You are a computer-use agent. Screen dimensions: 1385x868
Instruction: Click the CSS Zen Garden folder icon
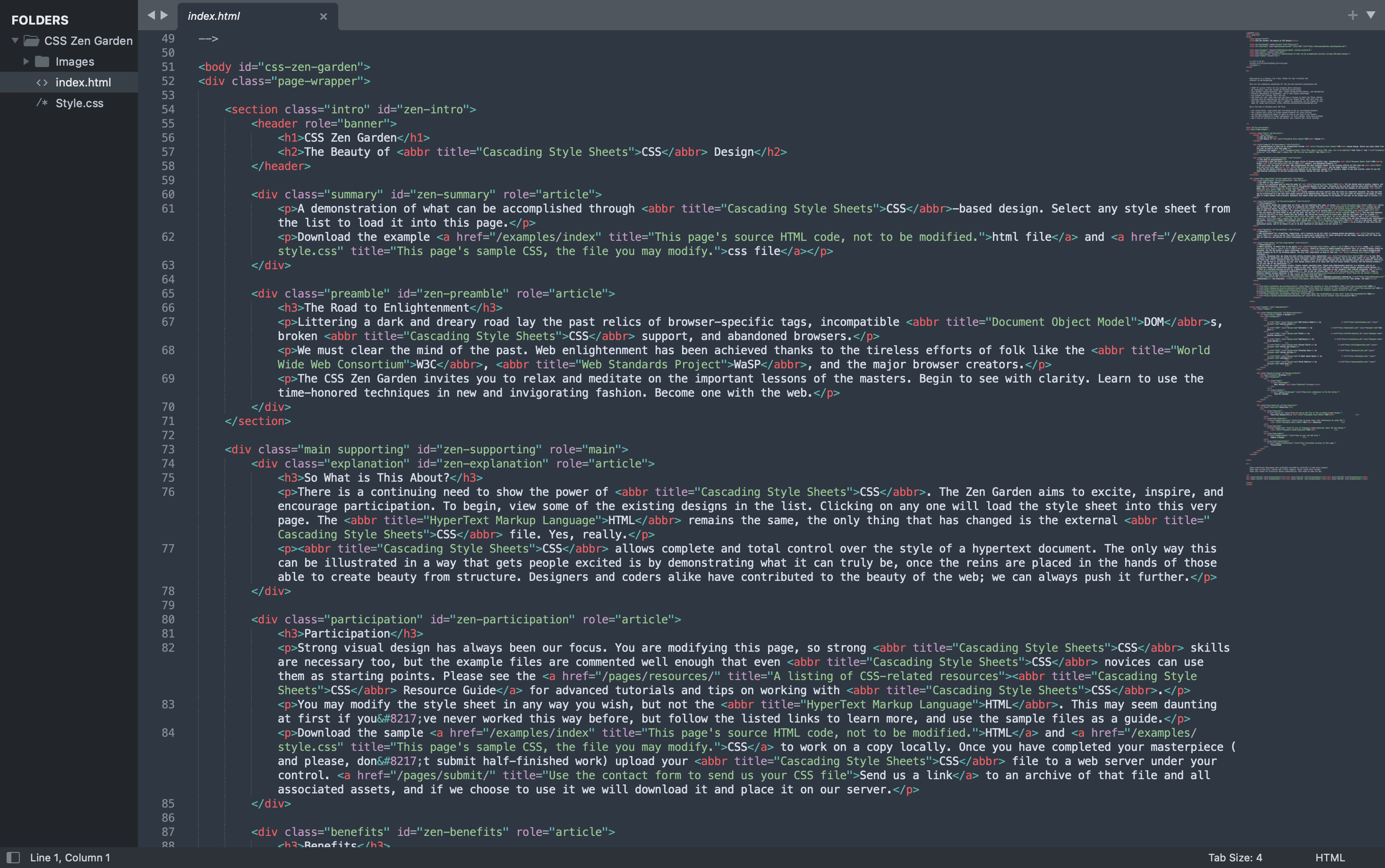point(32,41)
